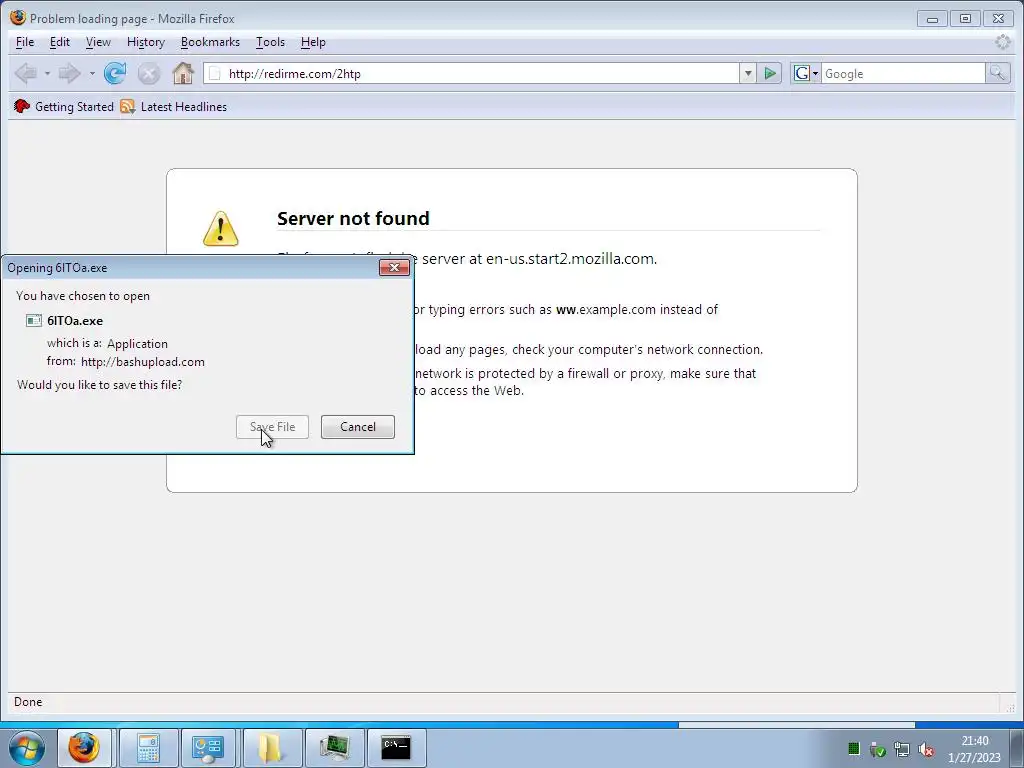Viewport: 1024px width, 768px height.
Task: Minimize the Firefox window
Action: pos(932,18)
